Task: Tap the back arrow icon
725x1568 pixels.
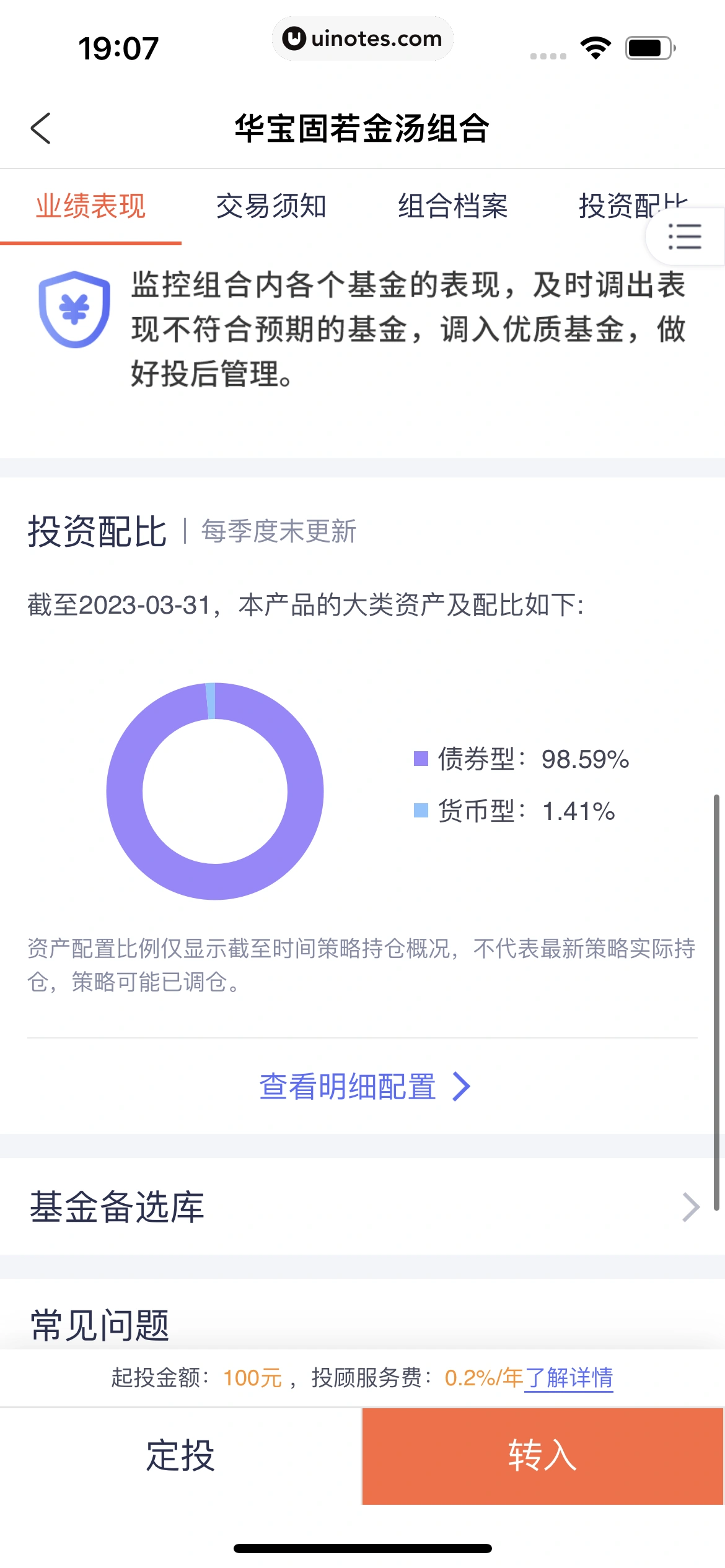Action: coord(41,128)
